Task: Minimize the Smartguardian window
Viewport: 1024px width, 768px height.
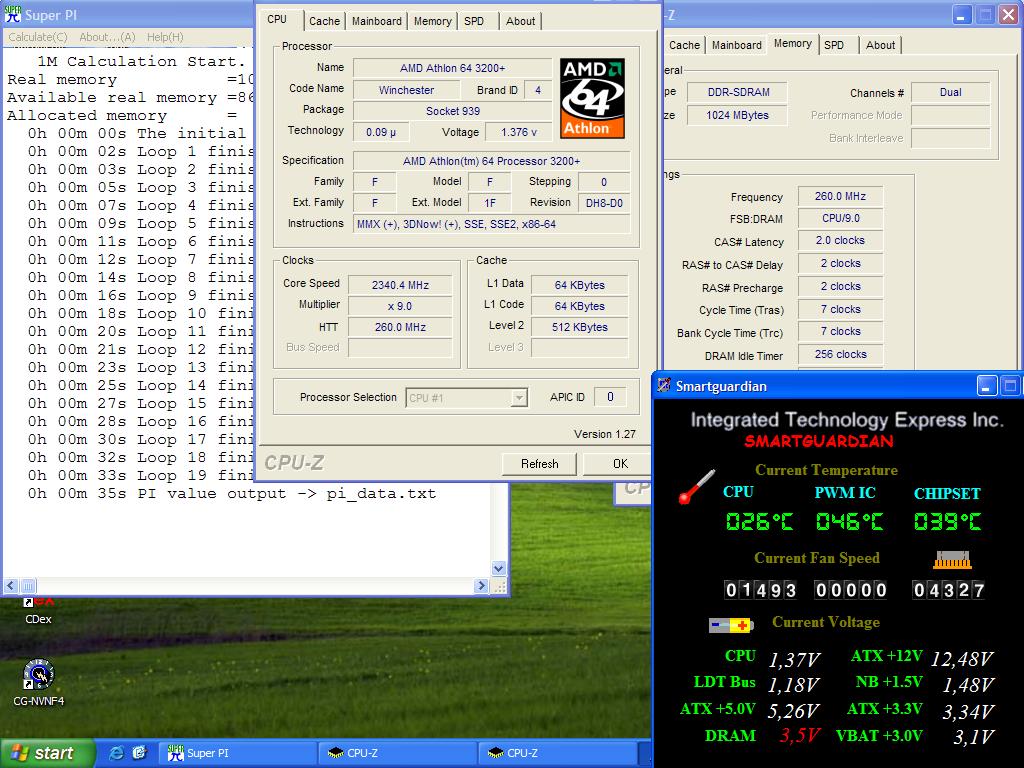Action: tap(986, 386)
